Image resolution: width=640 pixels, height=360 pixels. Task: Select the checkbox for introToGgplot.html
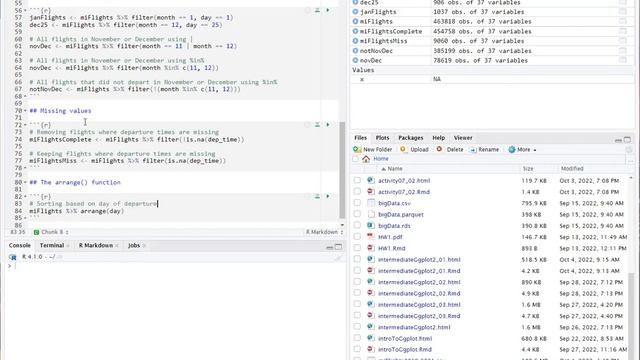(357, 338)
